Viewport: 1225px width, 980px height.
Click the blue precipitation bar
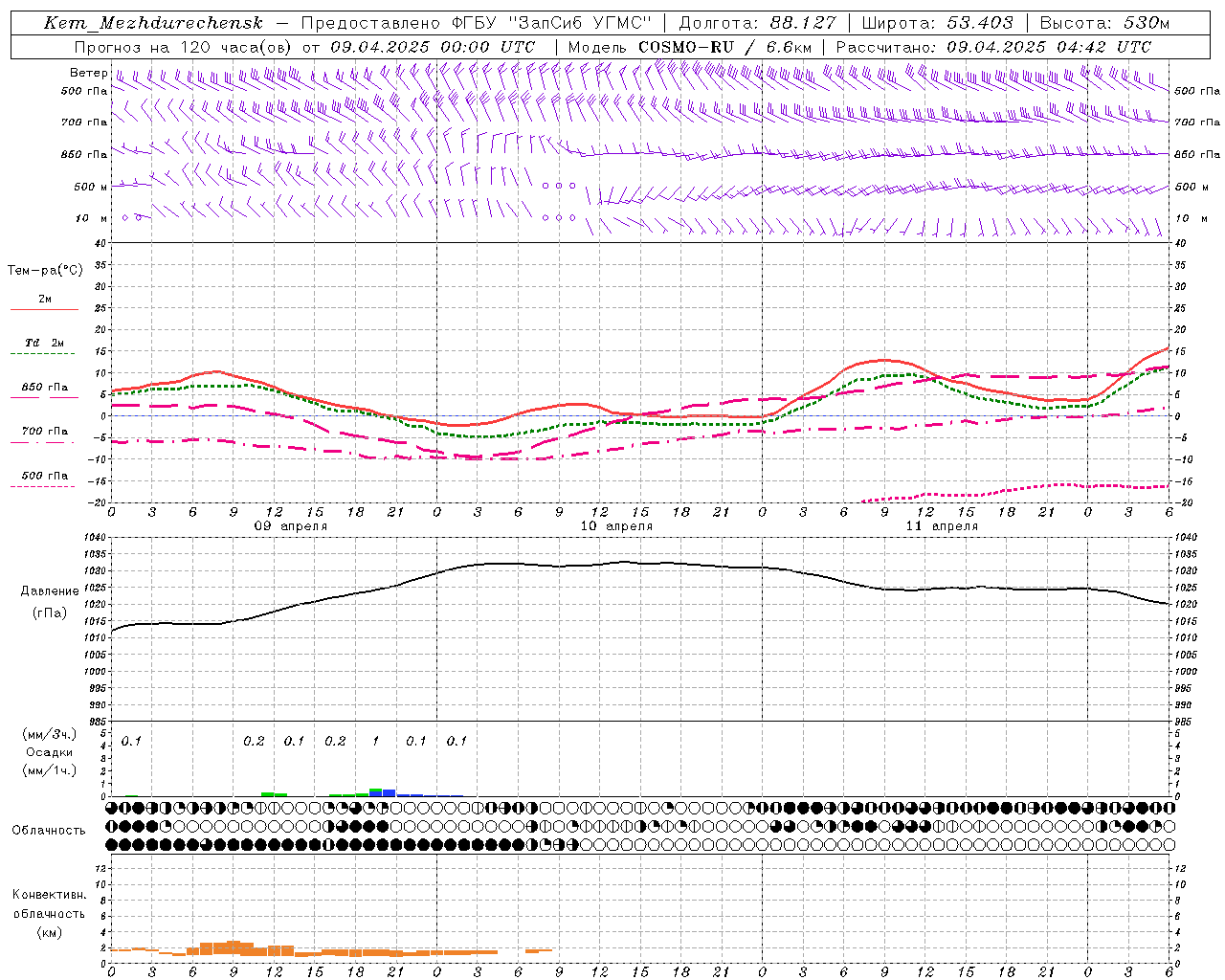[x=390, y=793]
